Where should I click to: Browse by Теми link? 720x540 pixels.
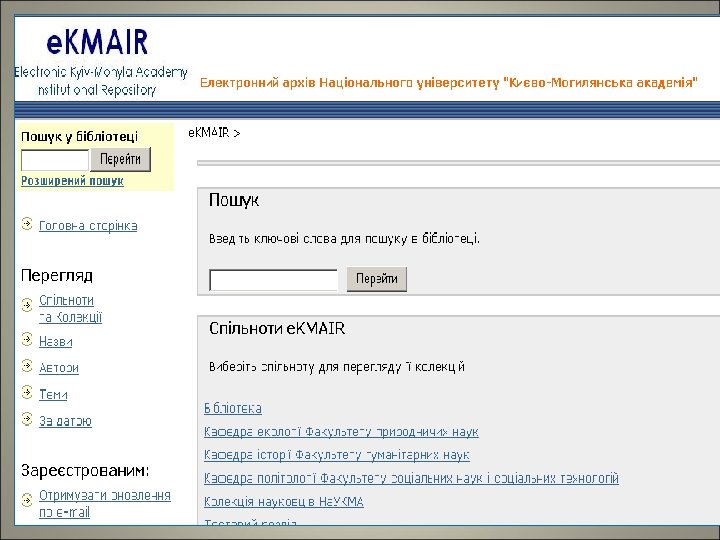coord(53,394)
